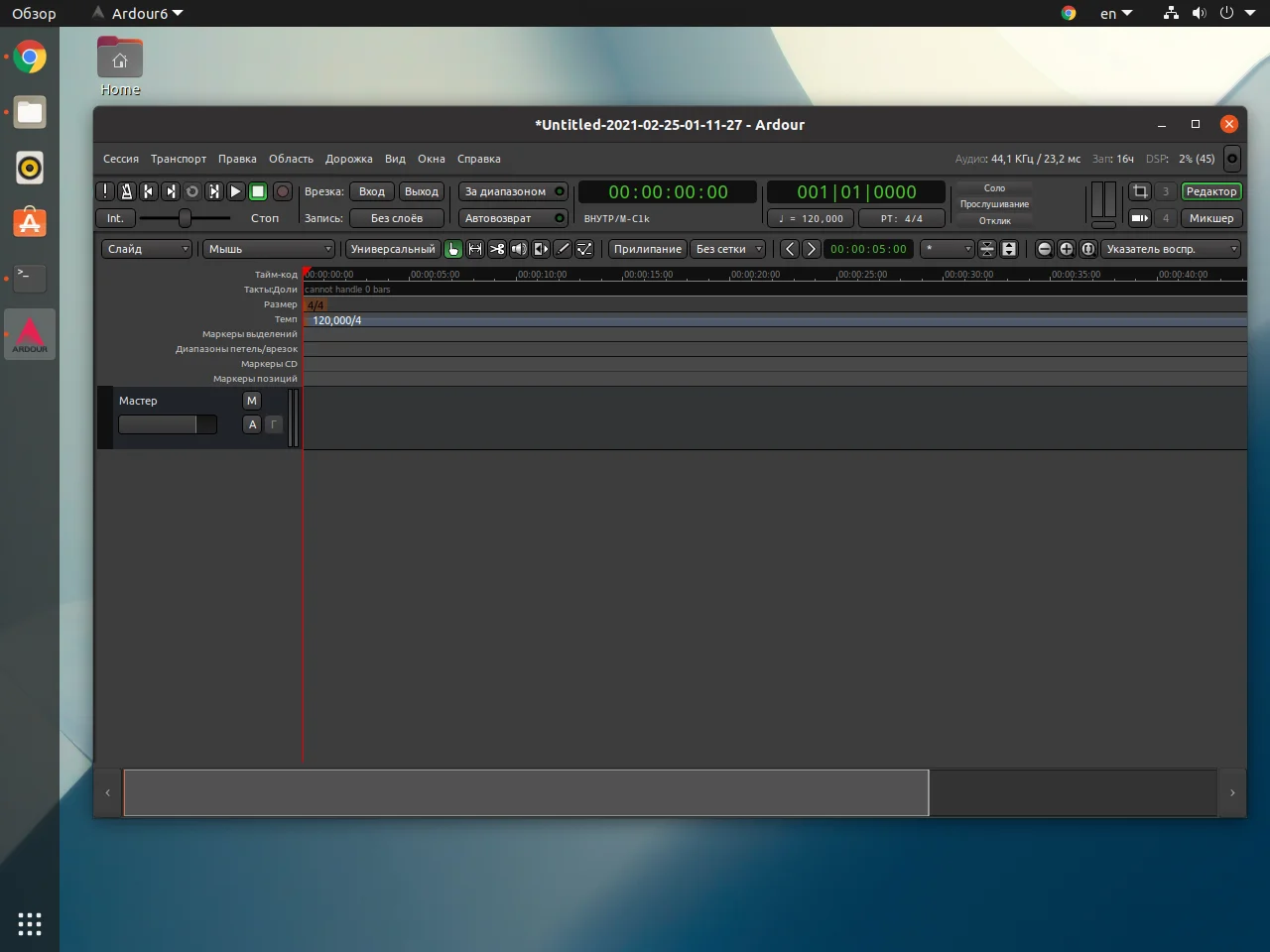The image size is (1270, 952).
Task: Click the zoom out minus icon
Action: pos(1045,249)
